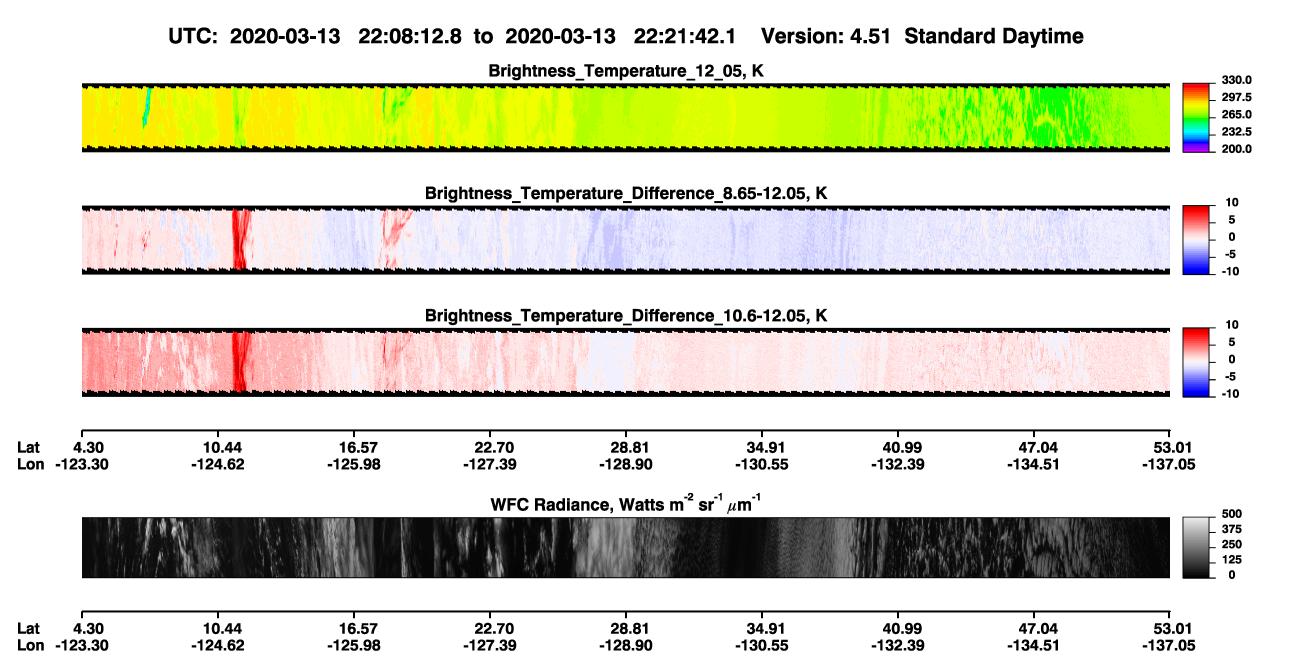Click the 'Brightness_Temperature_Difference_10.6-12.05, K' panel title
1300x667 pixels.
[626, 315]
